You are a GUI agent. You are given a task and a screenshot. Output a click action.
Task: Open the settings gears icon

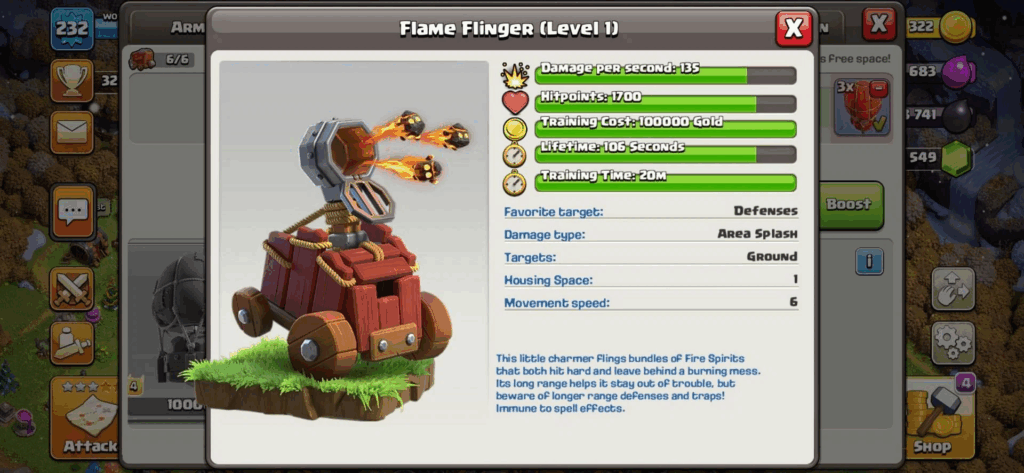point(953,343)
